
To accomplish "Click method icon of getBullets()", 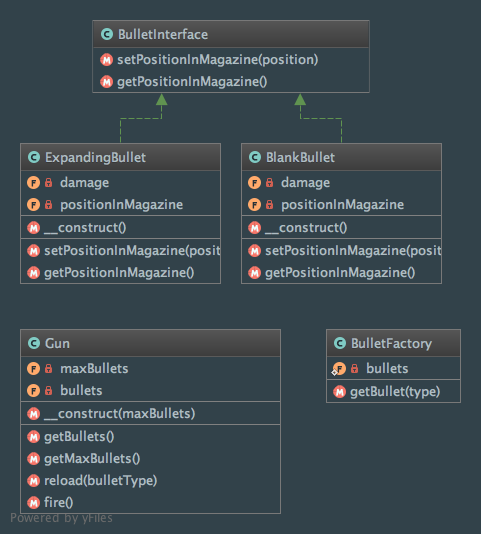I will [33, 437].
